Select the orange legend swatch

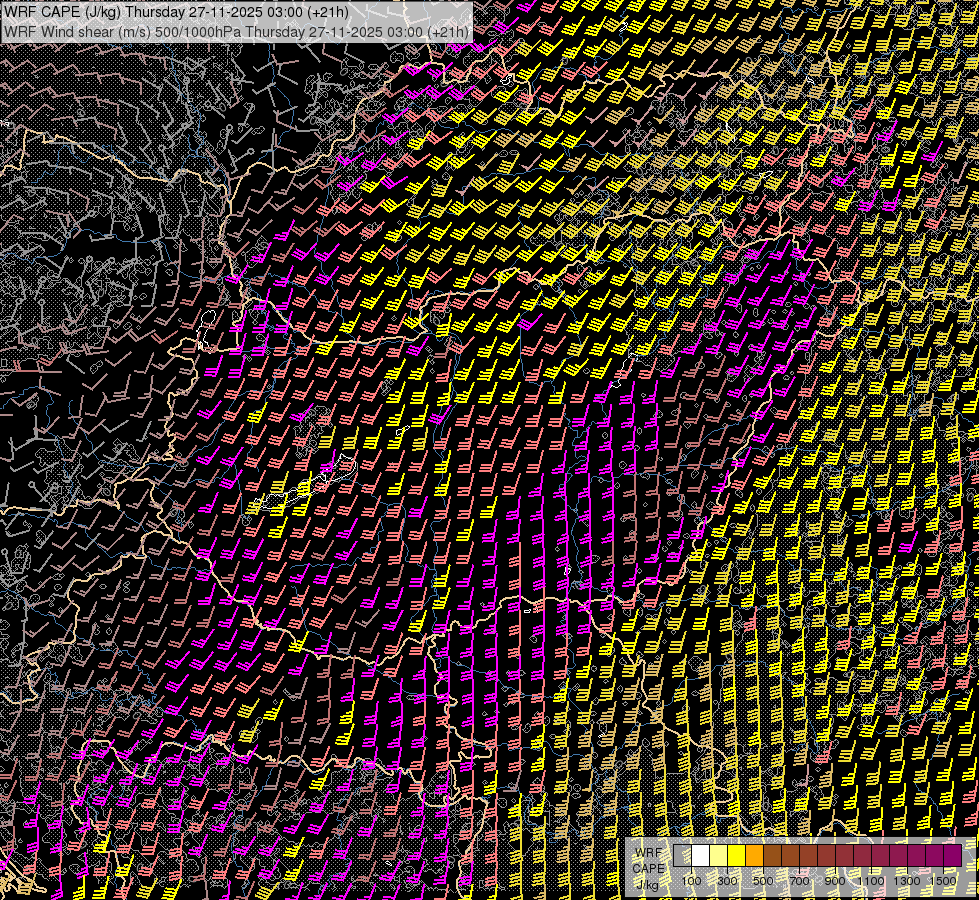click(x=754, y=856)
